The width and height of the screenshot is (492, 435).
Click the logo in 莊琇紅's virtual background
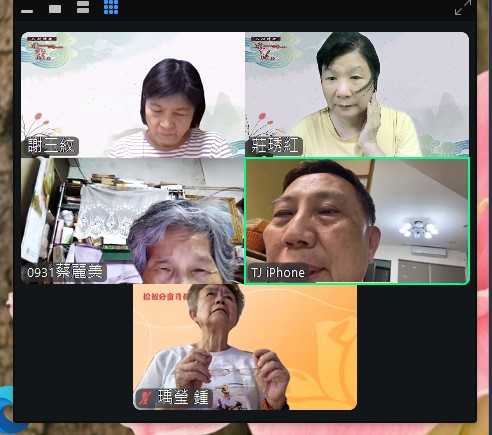click(266, 49)
